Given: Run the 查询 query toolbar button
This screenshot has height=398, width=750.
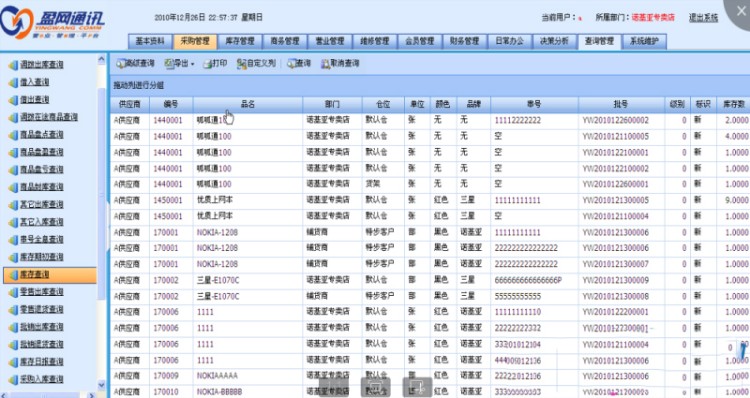Looking at the screenshot, I should 298,63.
